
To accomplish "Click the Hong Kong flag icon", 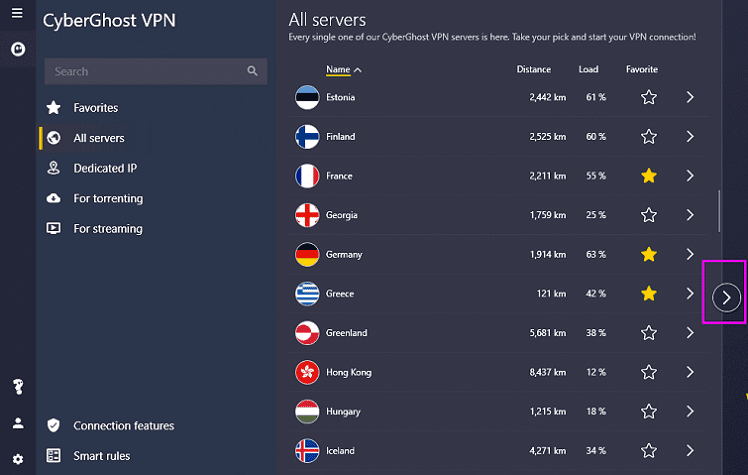I will pyautogui.click(x=307, y=372).
